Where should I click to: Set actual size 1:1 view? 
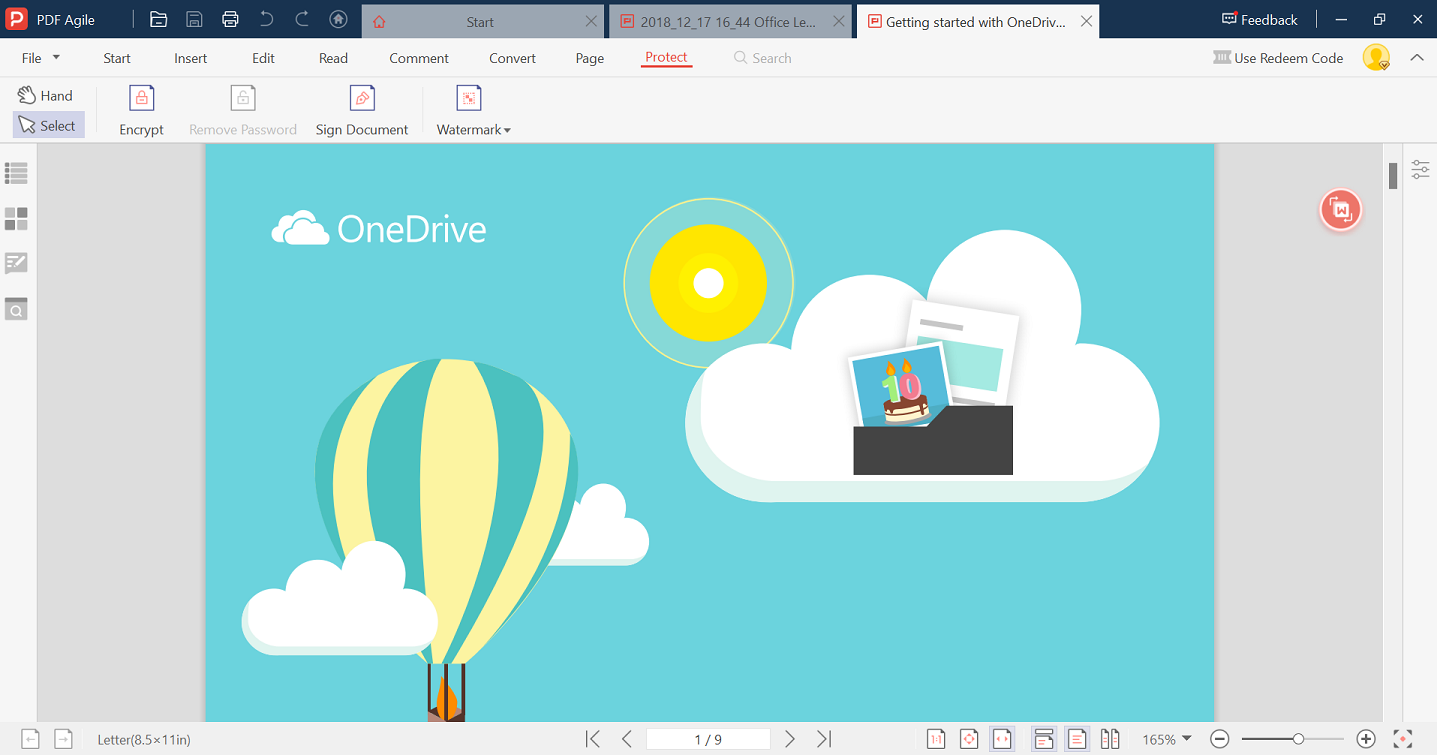point(936,739)
